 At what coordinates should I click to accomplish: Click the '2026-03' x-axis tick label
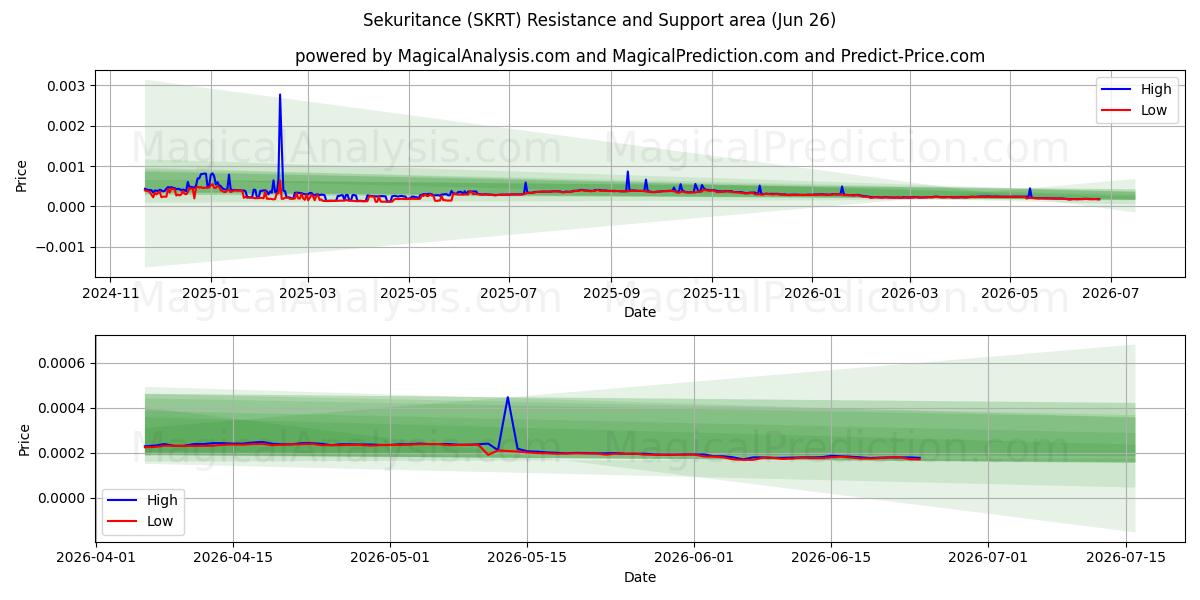(x=909, y=293)
